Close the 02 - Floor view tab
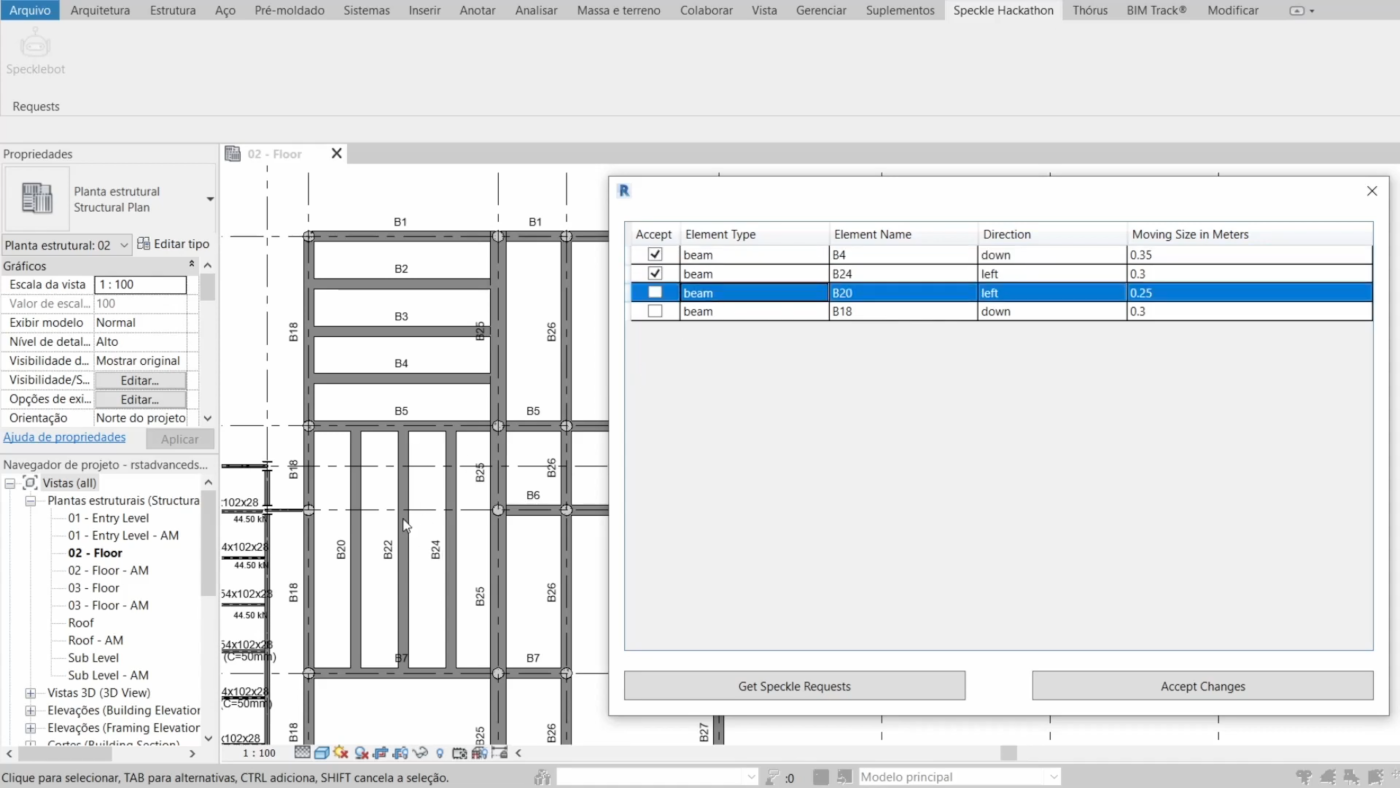 point(337,153)
